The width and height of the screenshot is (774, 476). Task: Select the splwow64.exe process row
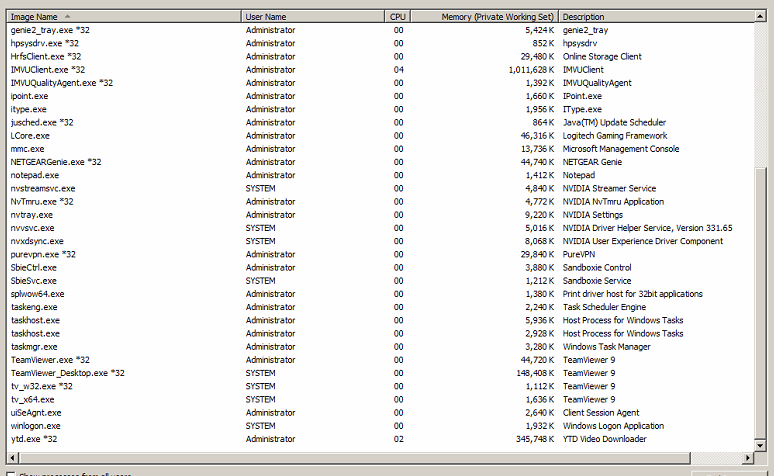point(380,294)
